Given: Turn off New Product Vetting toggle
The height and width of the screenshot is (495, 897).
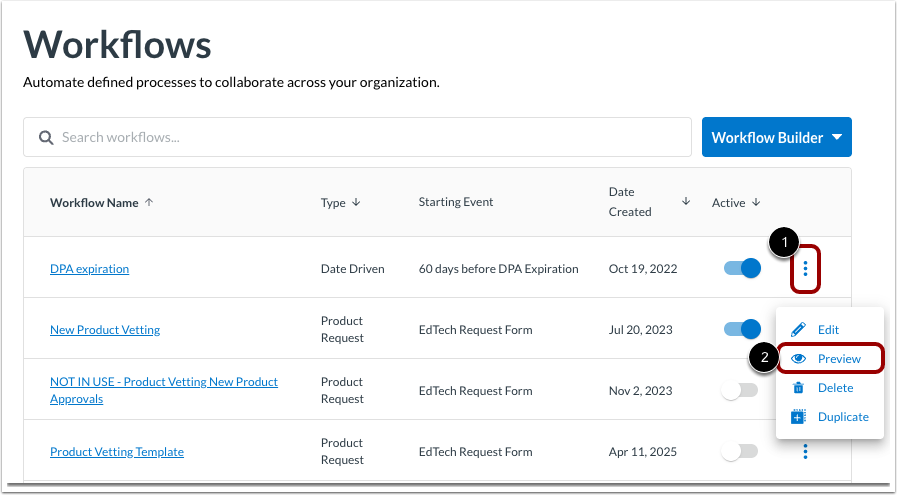Looking at the screenshot, I should point(742,329).
